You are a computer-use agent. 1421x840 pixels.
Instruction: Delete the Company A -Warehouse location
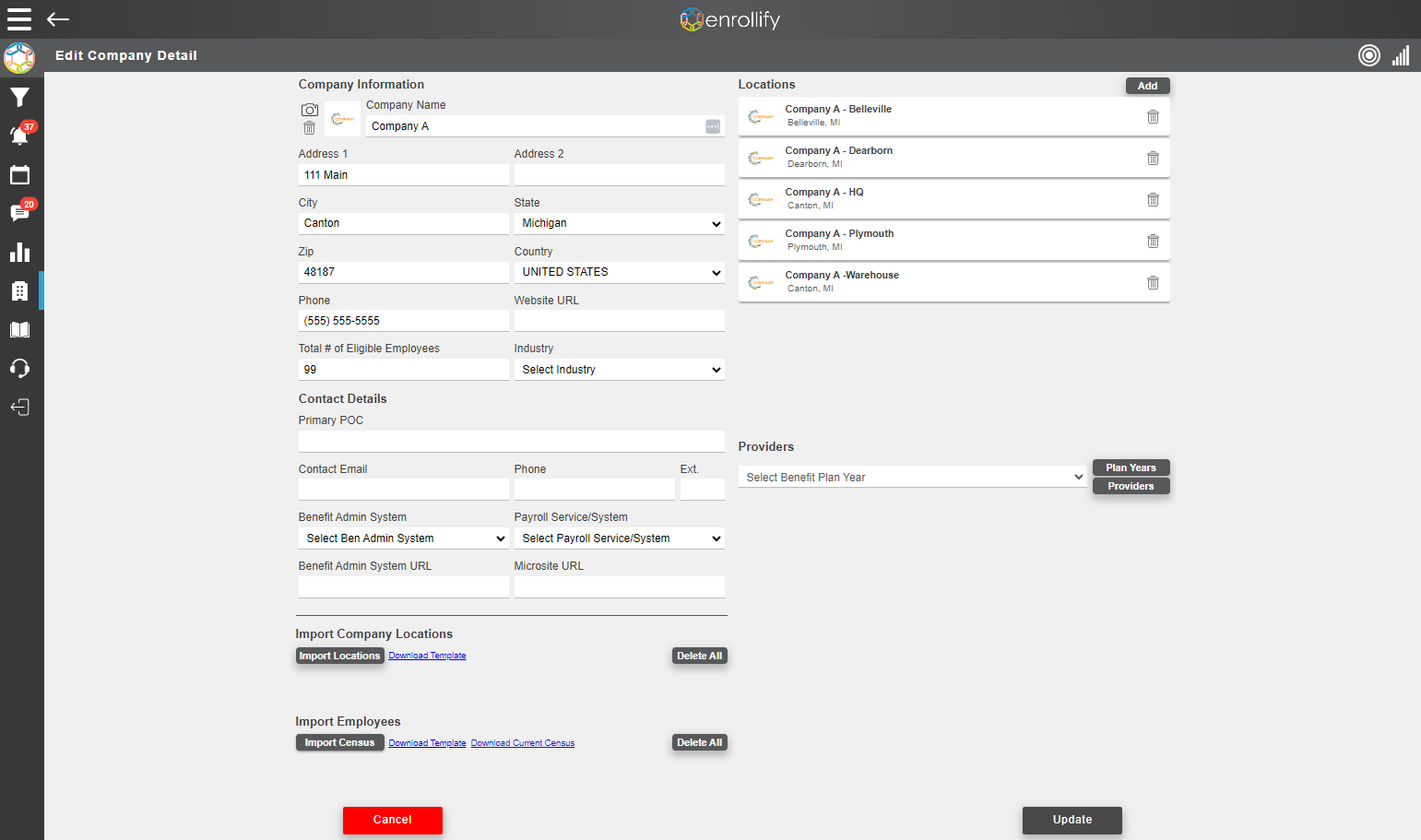pyautogui.click(x=1153, y=283)
